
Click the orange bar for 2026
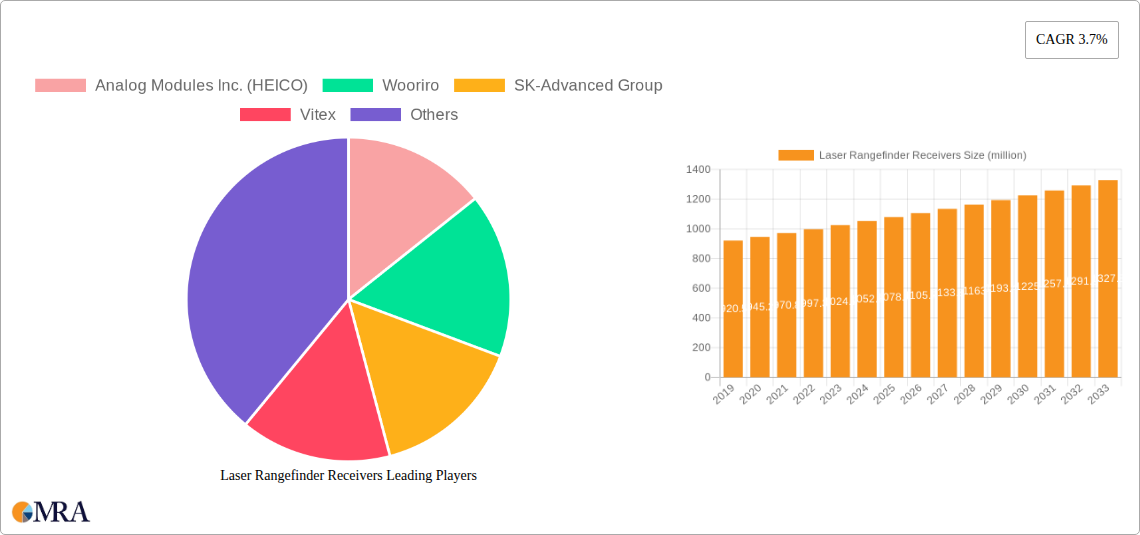[x=920, y=295]
